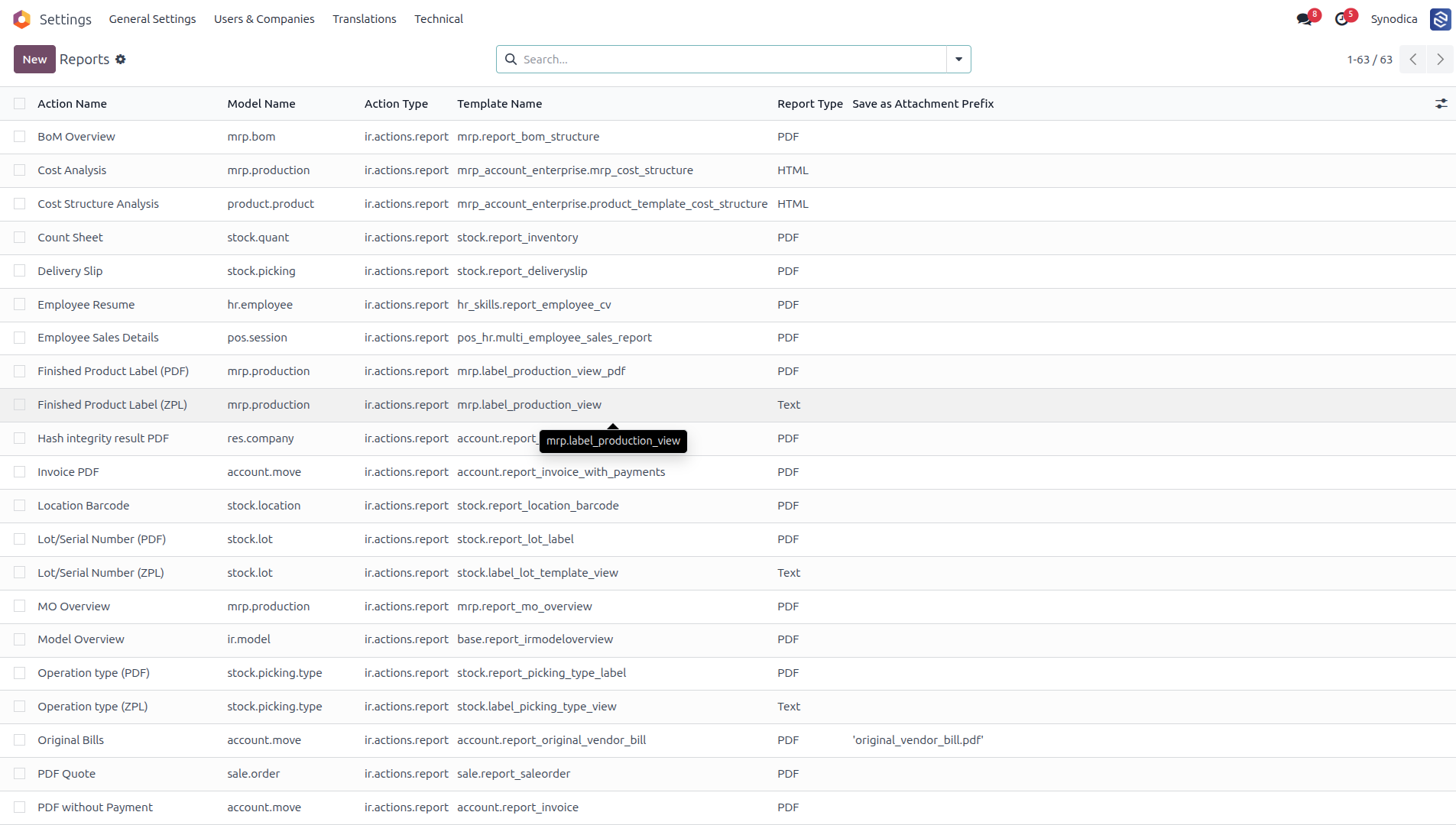Open the MO Overview record
Image resolution: width=1456 pixels, height=825 pixels.
coord(73,607)
